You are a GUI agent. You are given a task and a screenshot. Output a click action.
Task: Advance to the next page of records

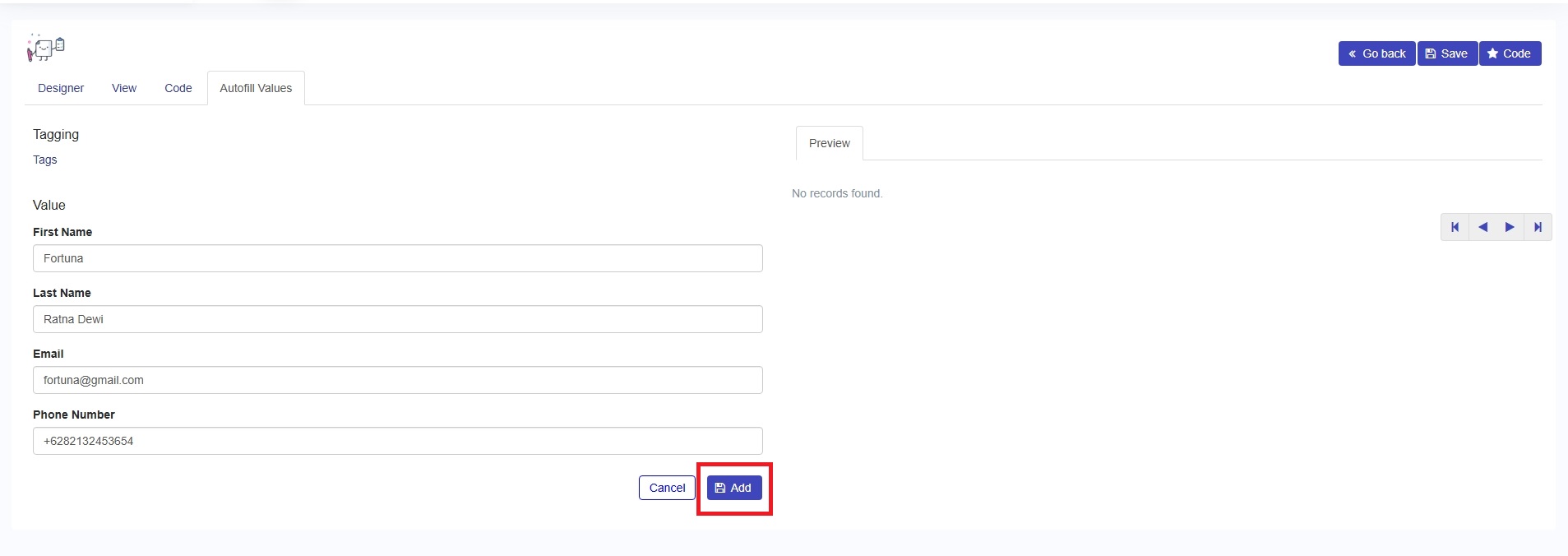pos(1510,227)
